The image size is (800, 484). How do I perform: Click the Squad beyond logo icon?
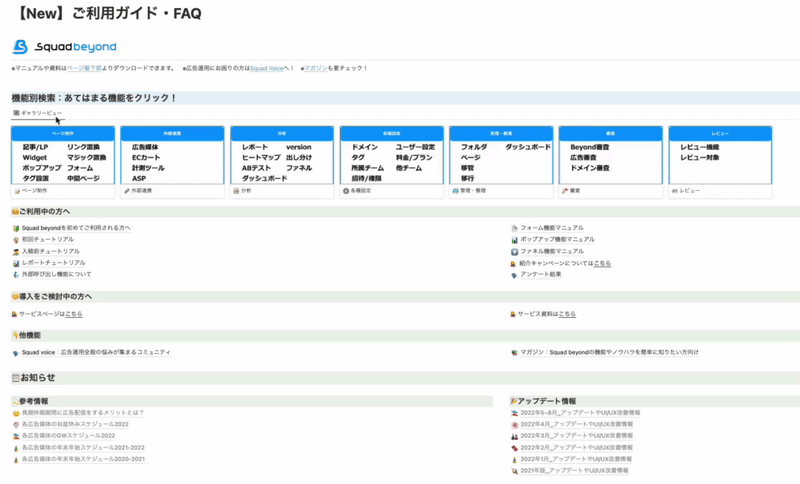pos(20,47)
